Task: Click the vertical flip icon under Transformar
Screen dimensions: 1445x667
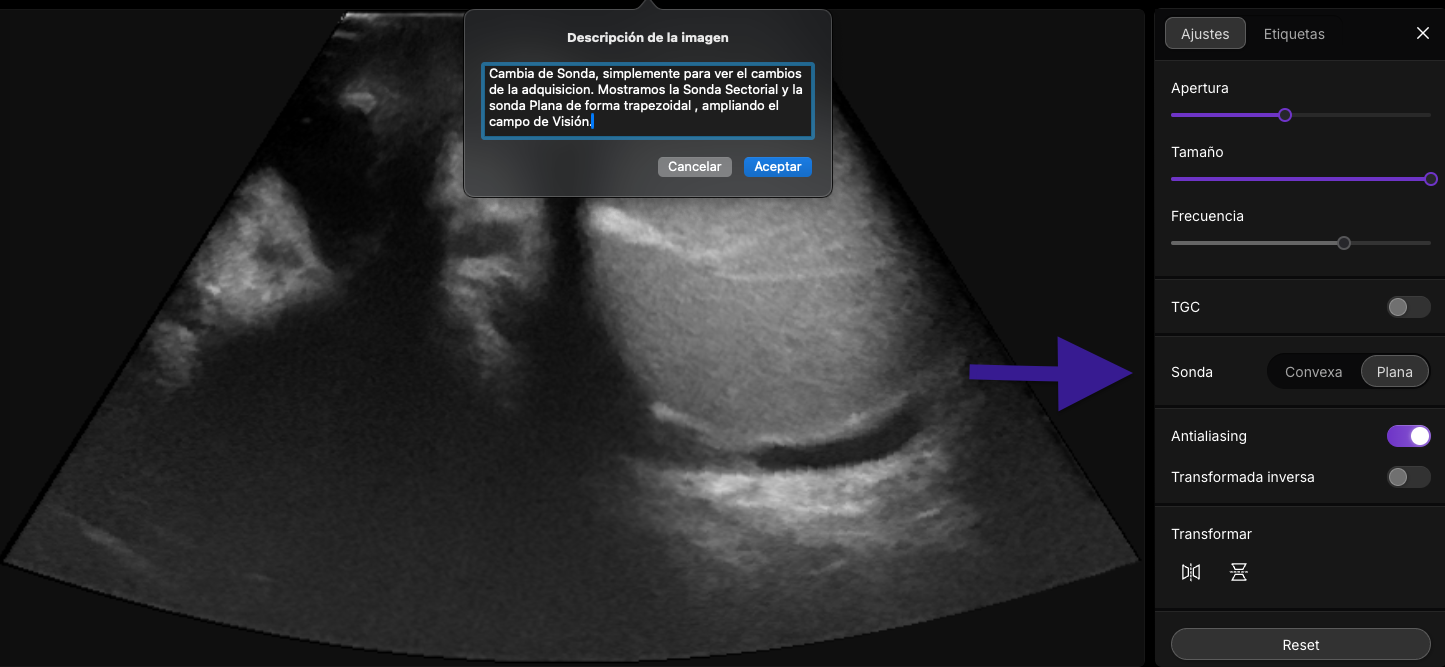Action: [1239, 572]
